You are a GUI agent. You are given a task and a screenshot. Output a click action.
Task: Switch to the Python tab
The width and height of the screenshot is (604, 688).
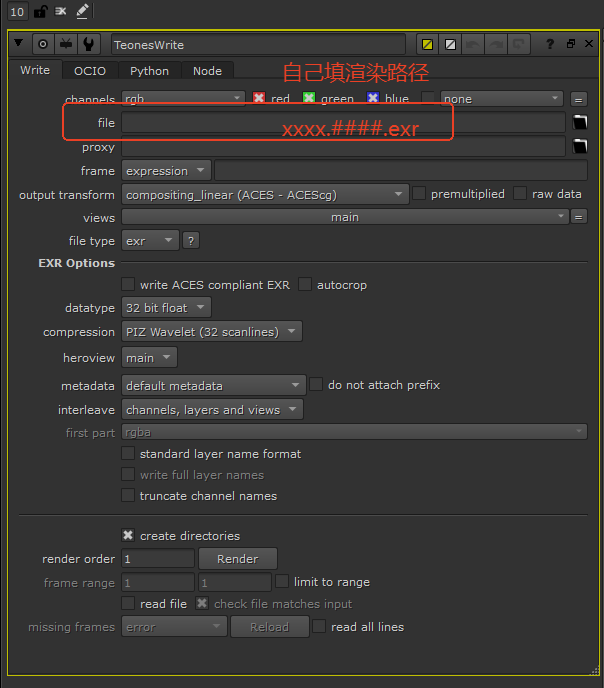[x=149, y=71]
